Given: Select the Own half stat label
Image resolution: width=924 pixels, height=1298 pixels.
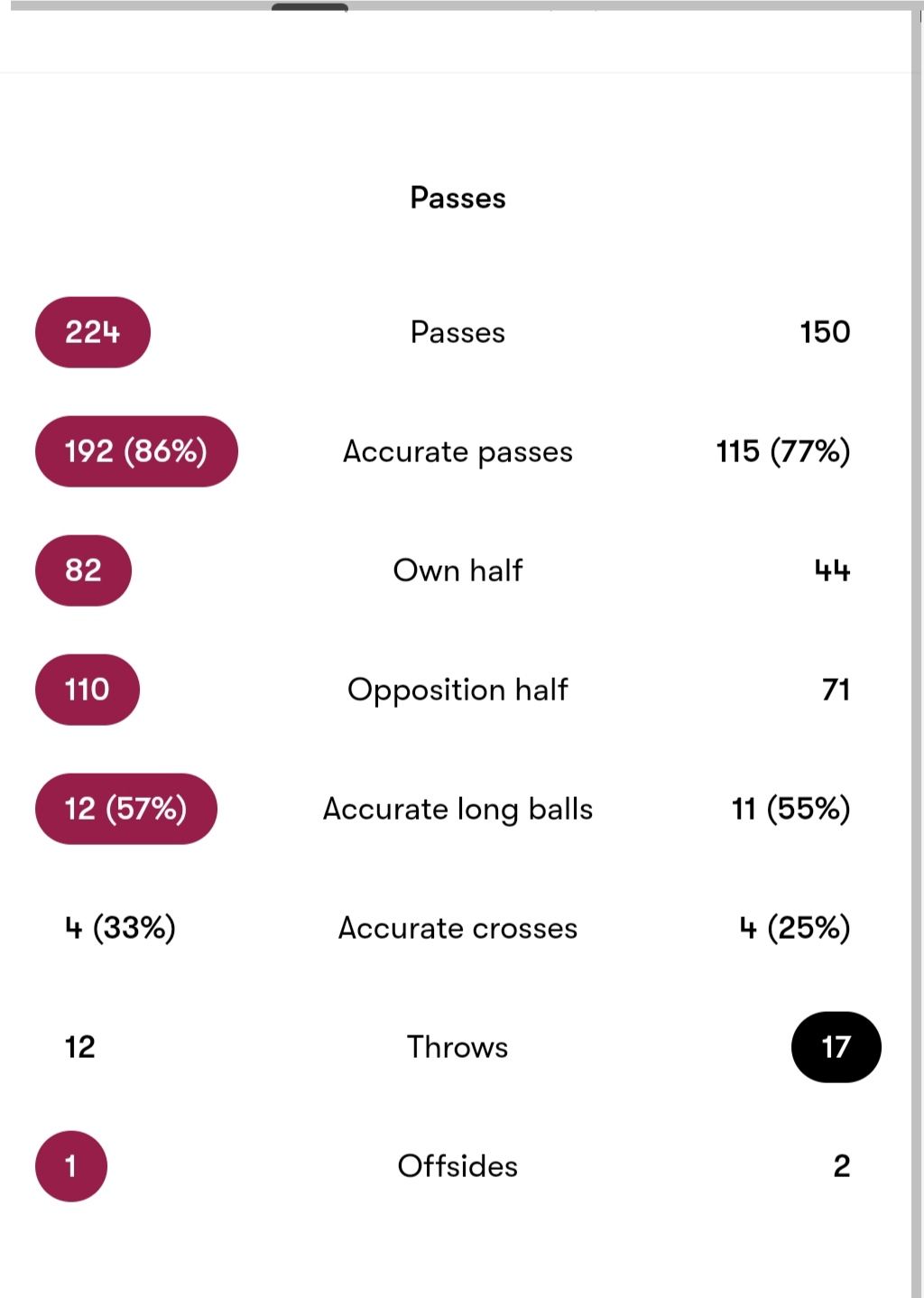Looking at the screenshot, I should [x=457, y=570].
